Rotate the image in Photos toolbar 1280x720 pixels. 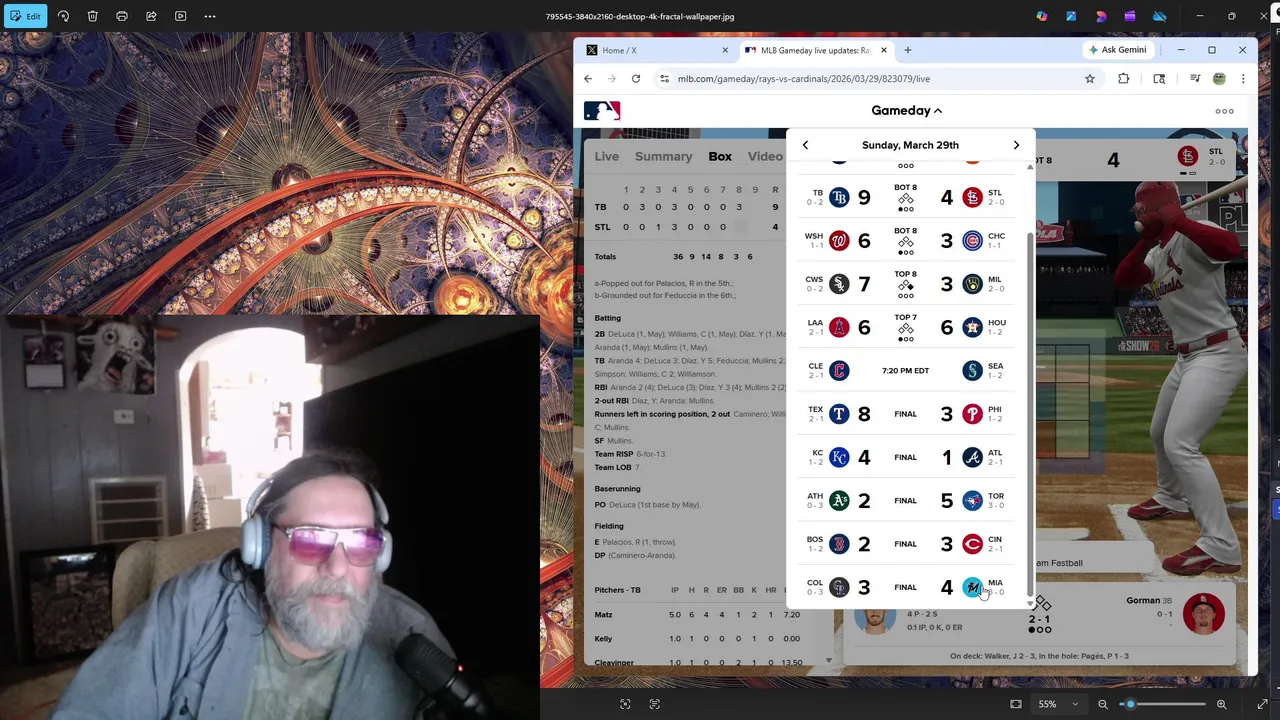tap(63, 16)
